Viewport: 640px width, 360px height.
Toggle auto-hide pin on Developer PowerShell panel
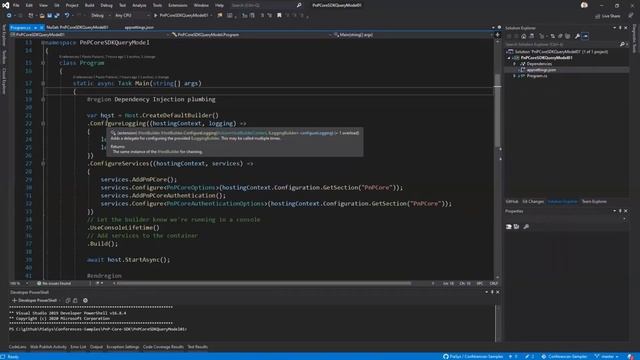pos(492,292)
